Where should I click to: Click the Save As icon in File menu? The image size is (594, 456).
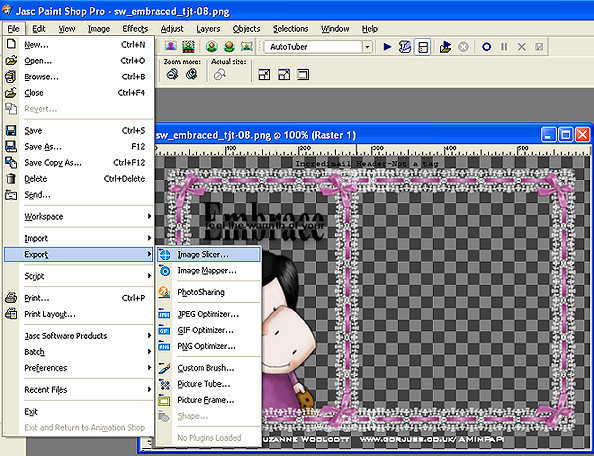11,146
